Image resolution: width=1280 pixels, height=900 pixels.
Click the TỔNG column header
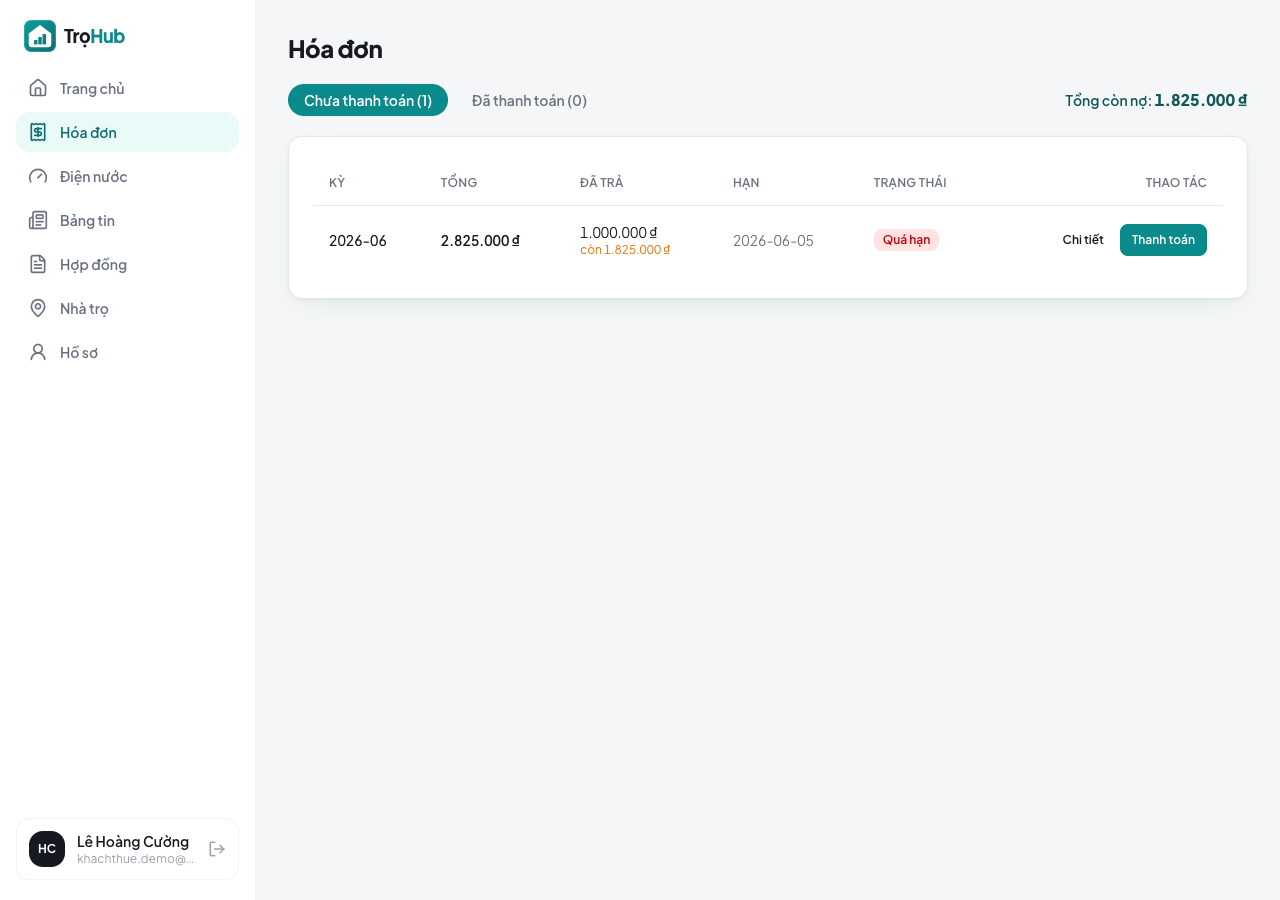[459, 182]
